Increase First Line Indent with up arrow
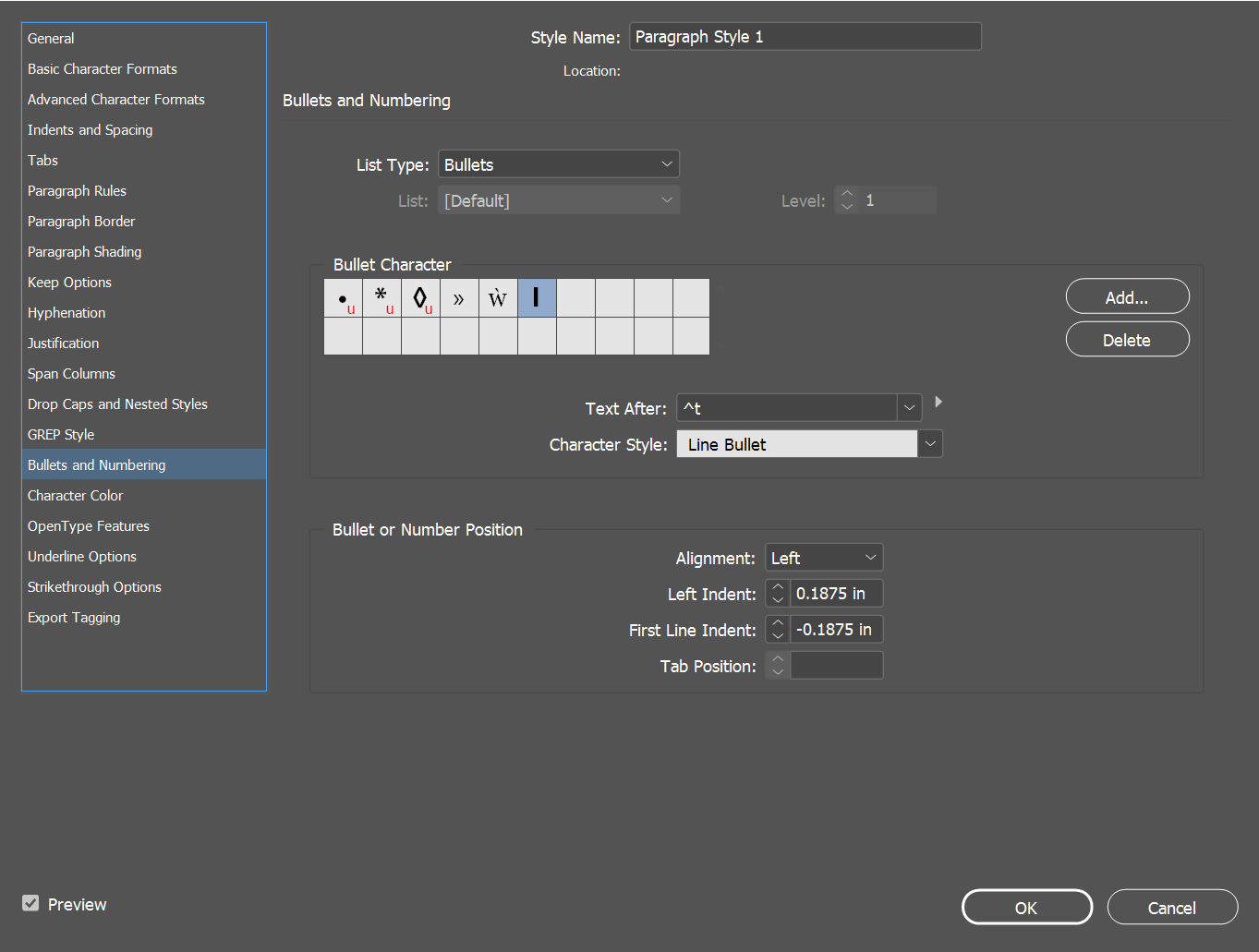The height and width of the screenshot is (952, 1259). [778, 622]
